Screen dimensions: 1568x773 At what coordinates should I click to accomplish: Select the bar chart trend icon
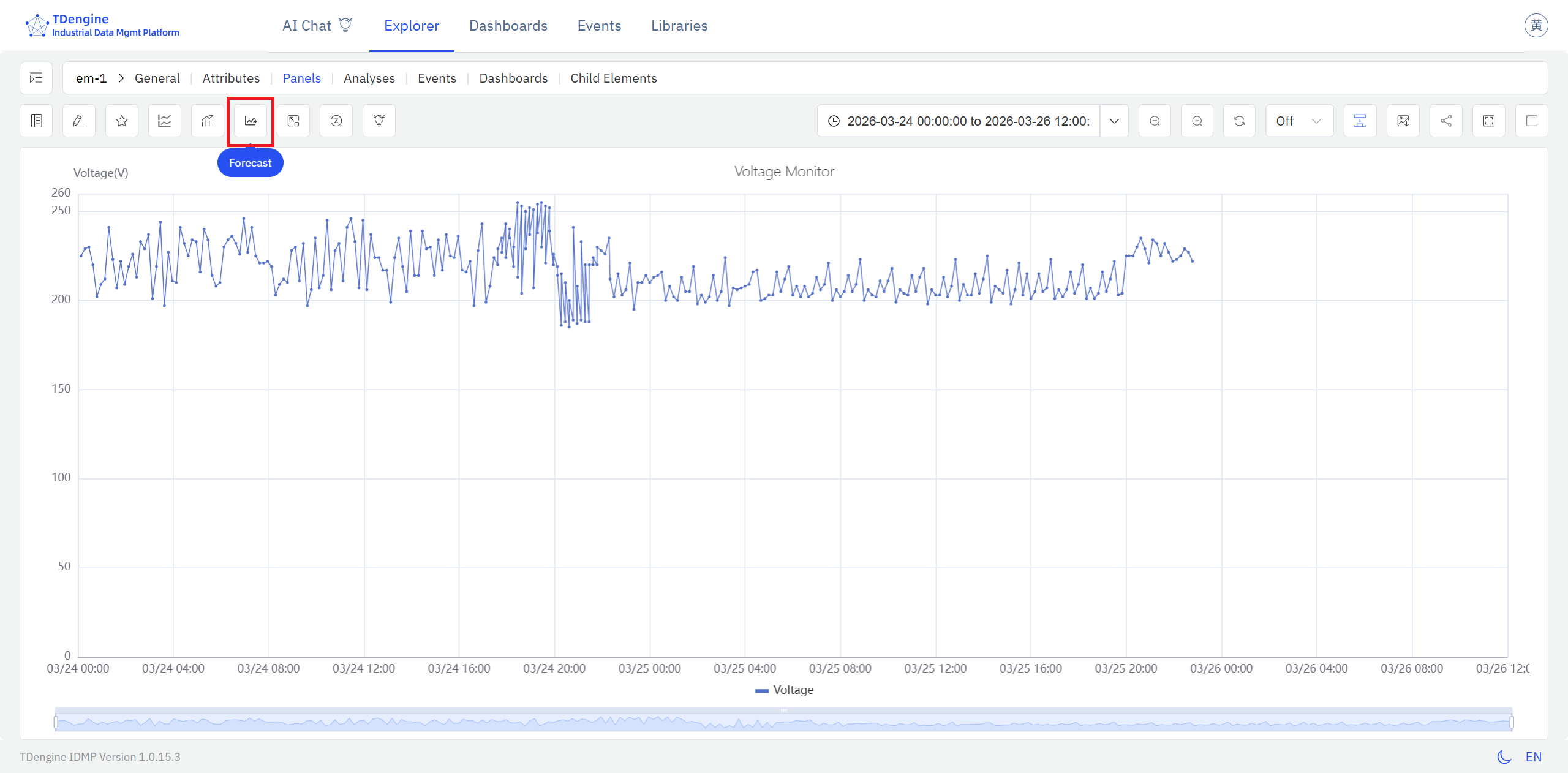click(x=207, y=121)
